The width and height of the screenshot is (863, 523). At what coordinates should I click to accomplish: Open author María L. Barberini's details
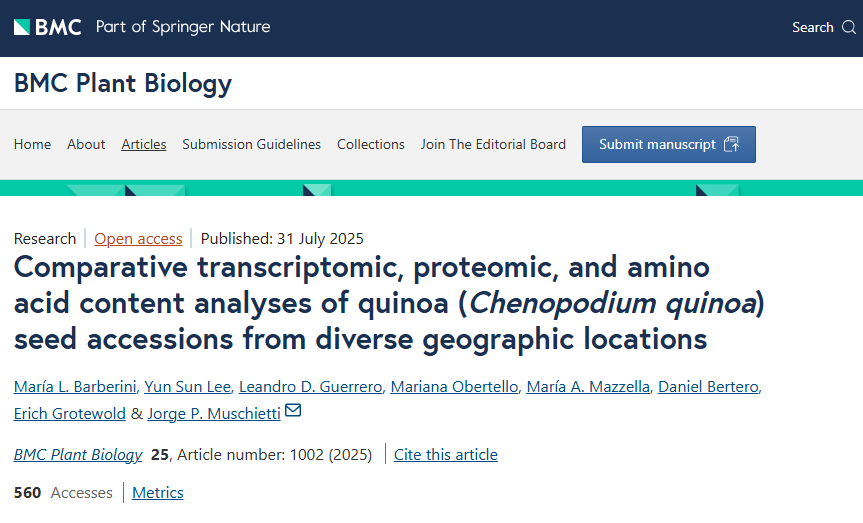[75, 387]
